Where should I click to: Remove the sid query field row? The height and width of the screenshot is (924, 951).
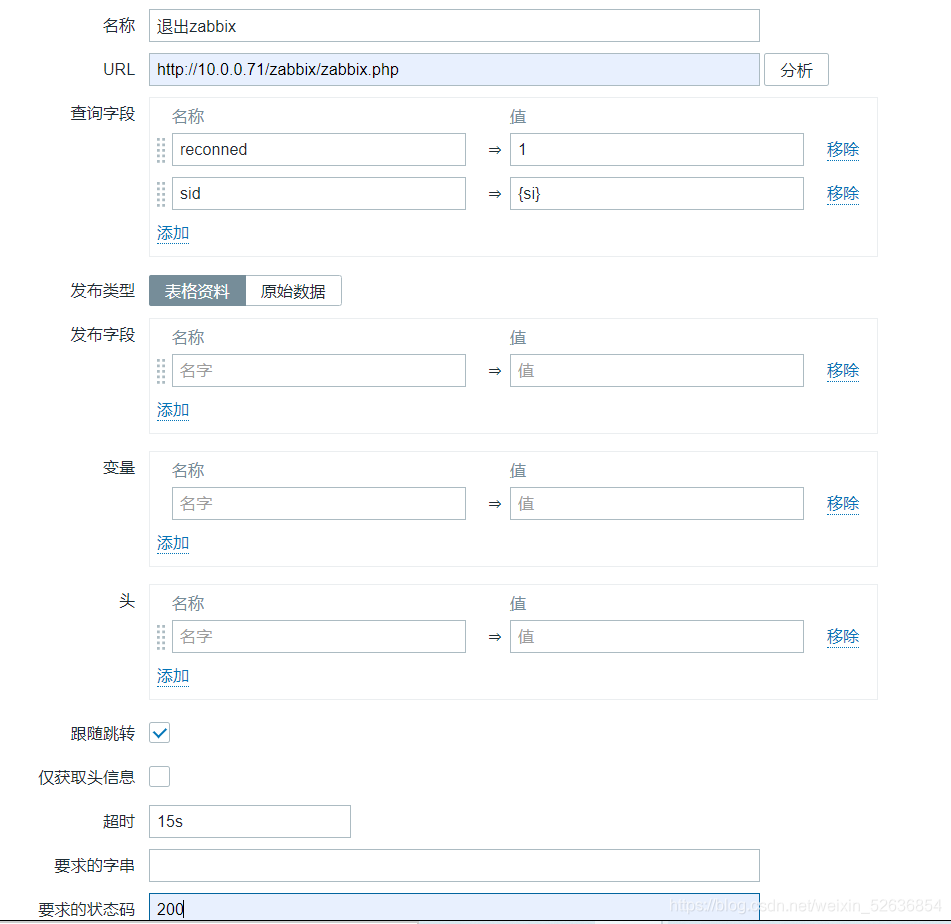(842, 194)
